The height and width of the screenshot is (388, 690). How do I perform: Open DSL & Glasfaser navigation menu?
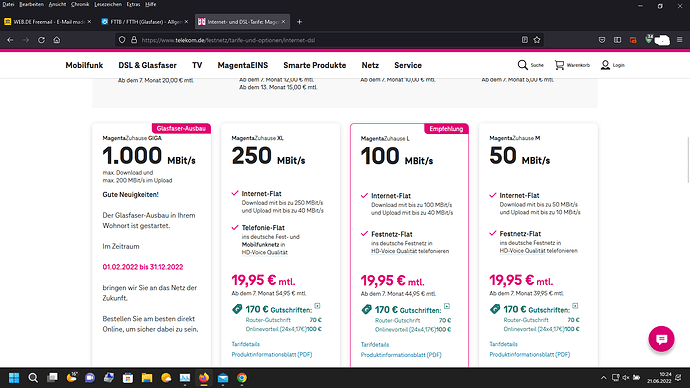pos(147,65)
